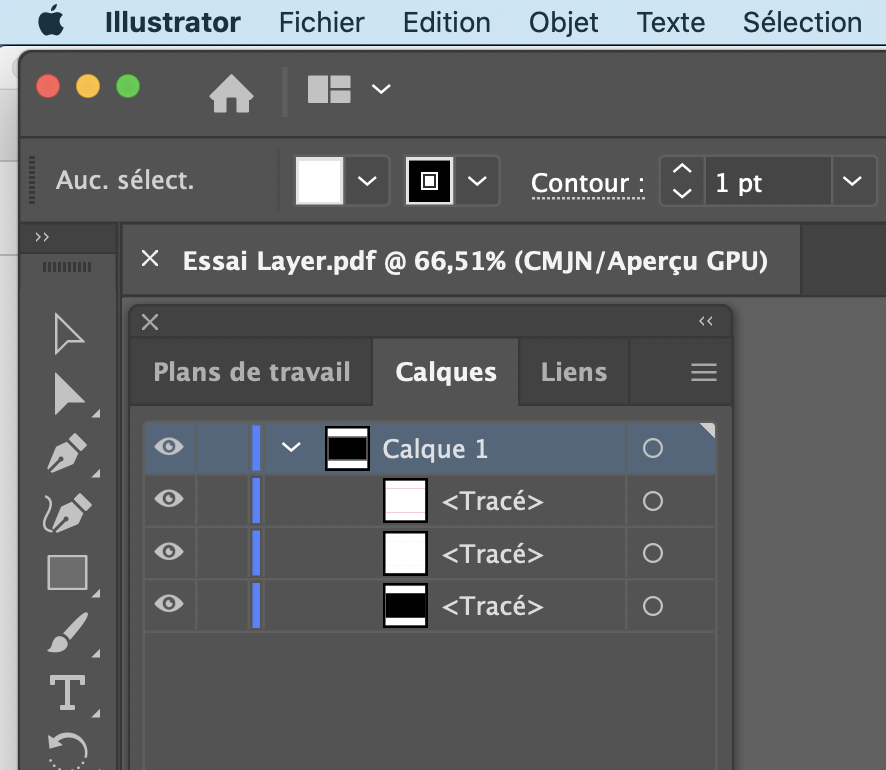Select the Curvature tool
Viewport: 886px width, 770px height.
point(67,512)
